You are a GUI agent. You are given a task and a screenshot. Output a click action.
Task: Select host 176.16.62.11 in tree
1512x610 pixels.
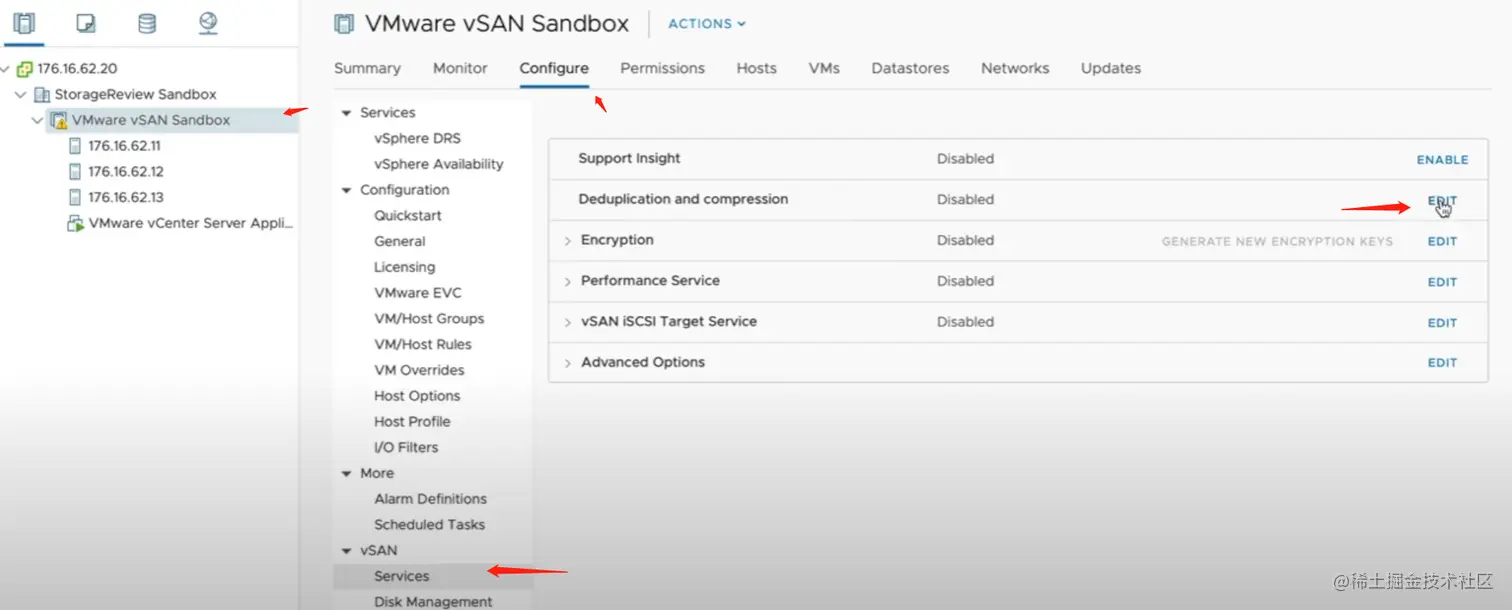125,146
